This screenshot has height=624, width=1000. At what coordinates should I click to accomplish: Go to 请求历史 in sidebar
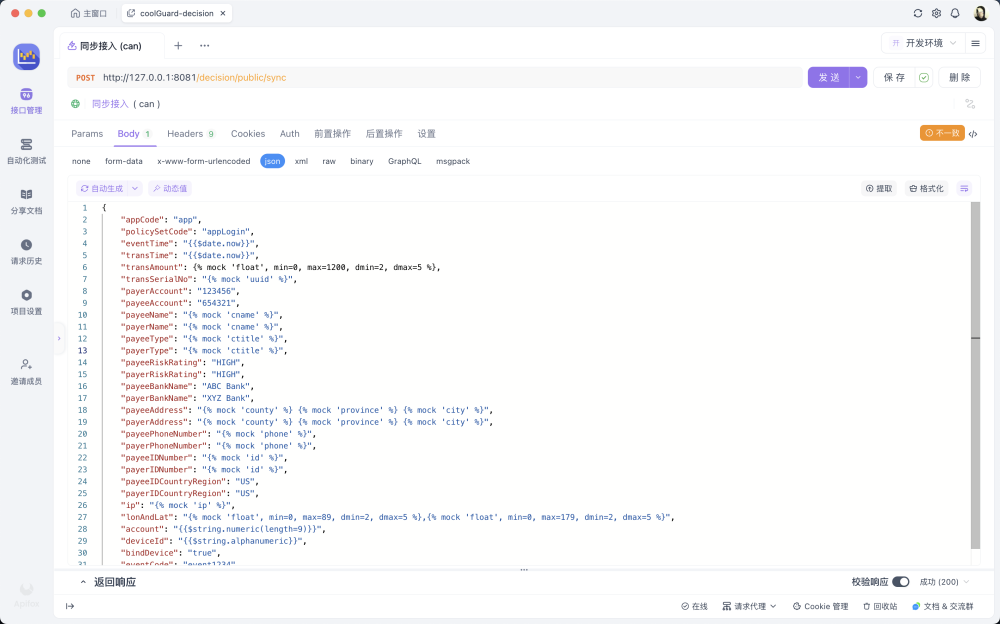[x=26, y=251]
